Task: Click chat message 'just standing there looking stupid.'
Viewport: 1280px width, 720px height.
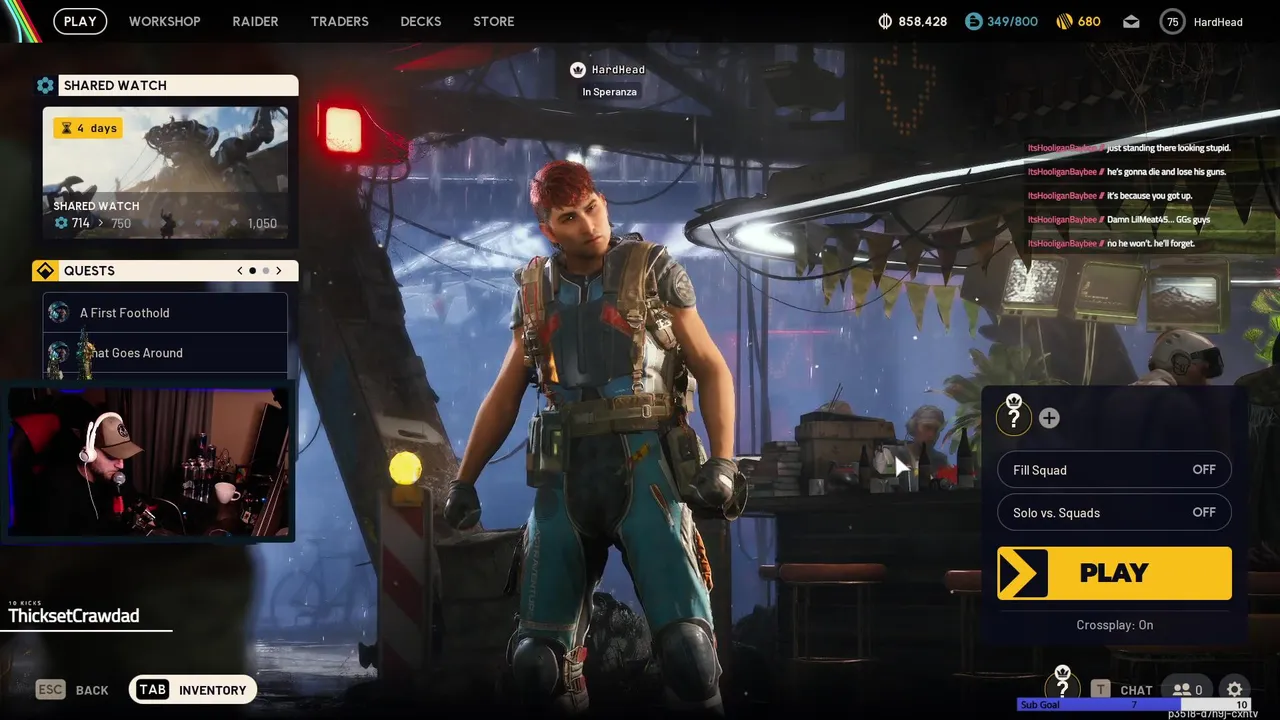Action: (x=1169, y=148)
